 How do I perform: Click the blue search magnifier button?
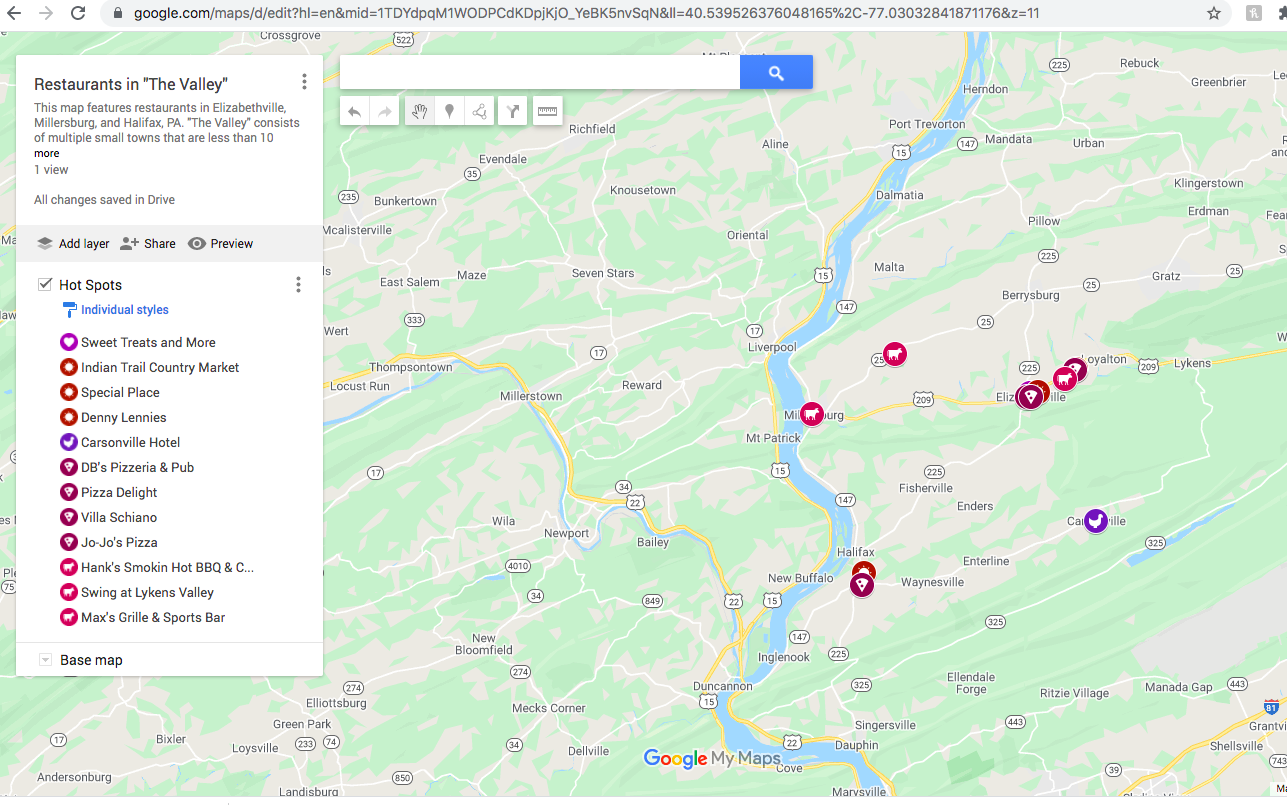(776, 73)
